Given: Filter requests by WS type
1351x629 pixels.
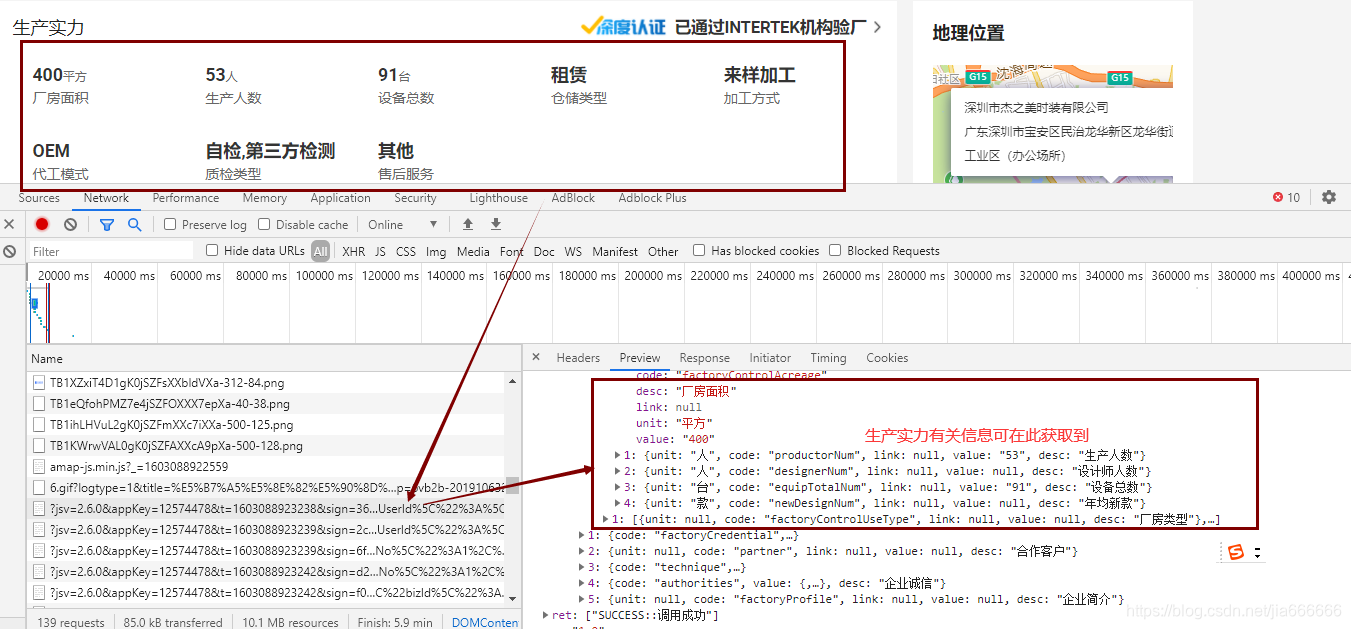Looking at the screenshot, I should coord(573,252).
